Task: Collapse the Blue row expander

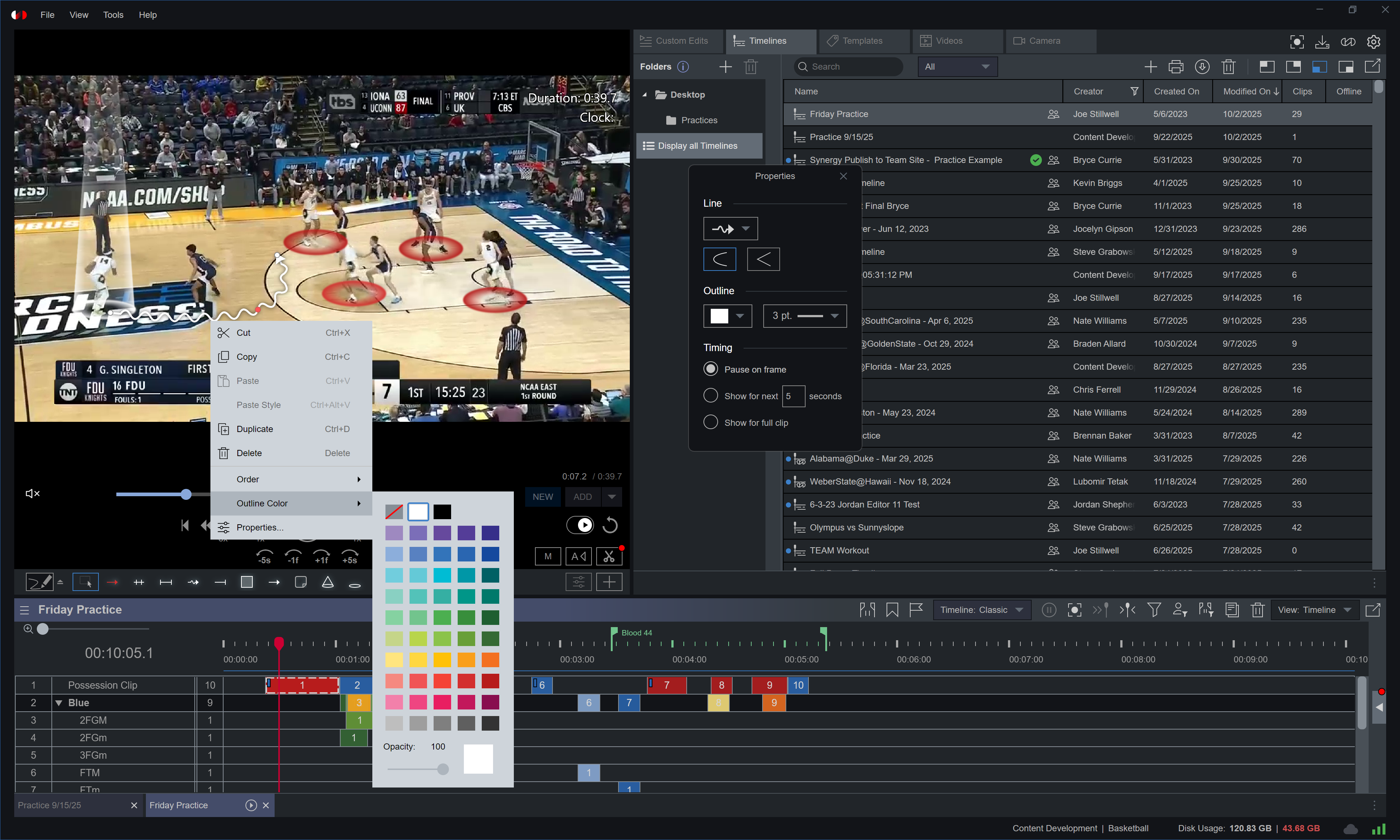Action: coord(58,703)
